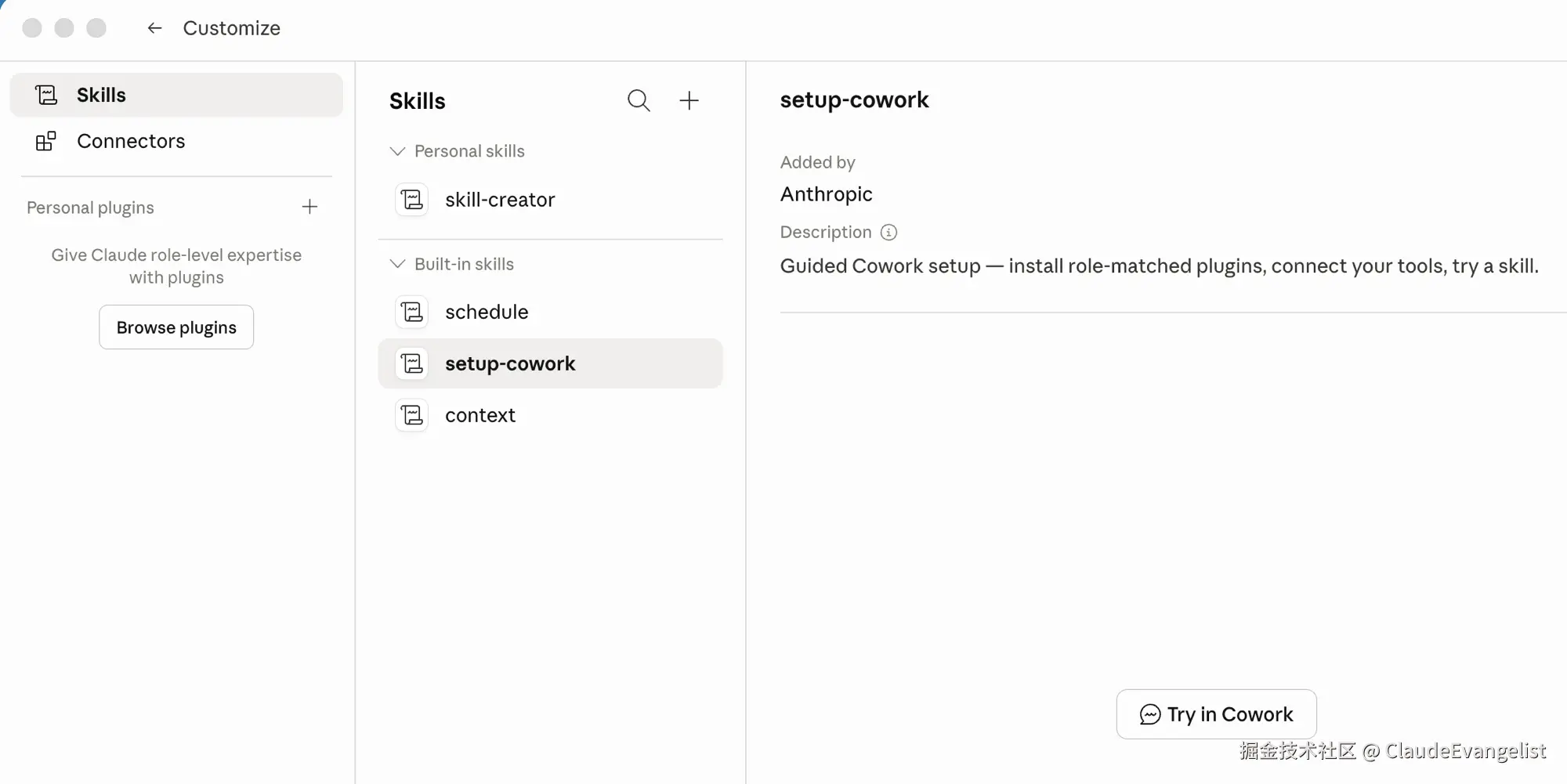Select the schedule skill in list
Viewport: 1567px width, 784px height.
pos(550,312)
